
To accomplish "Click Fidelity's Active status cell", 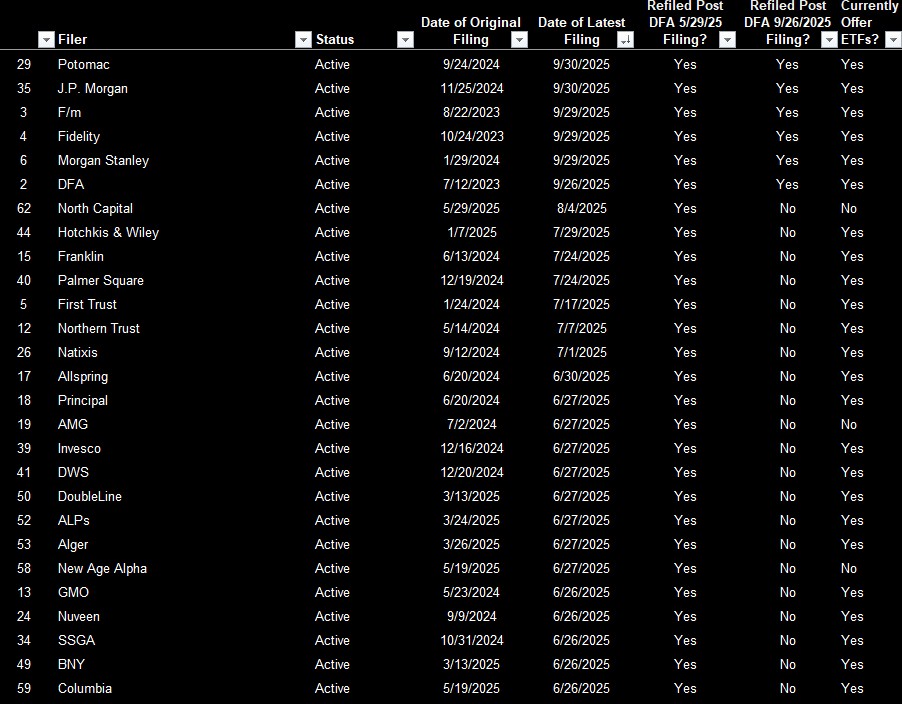I will (x=331, y=136).
